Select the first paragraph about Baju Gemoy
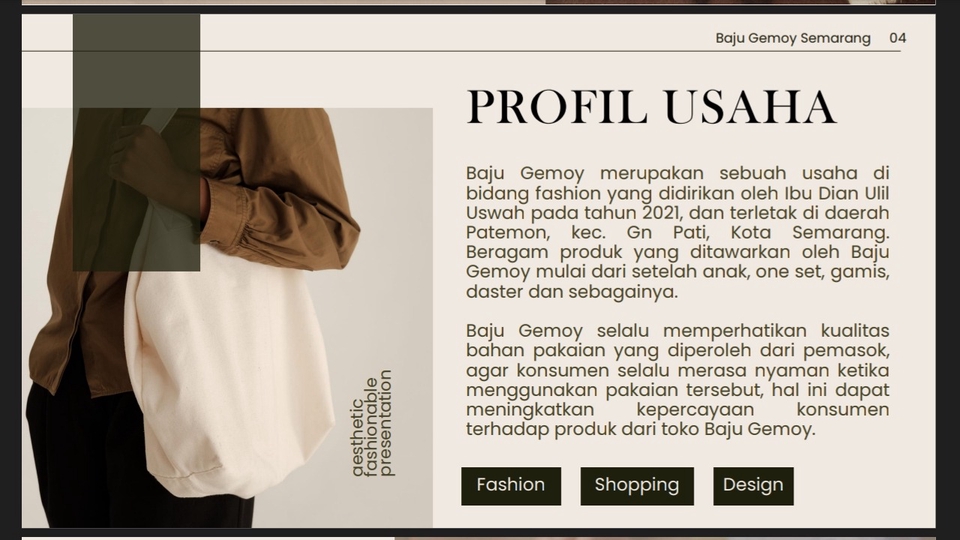 [x=677, y=232]
